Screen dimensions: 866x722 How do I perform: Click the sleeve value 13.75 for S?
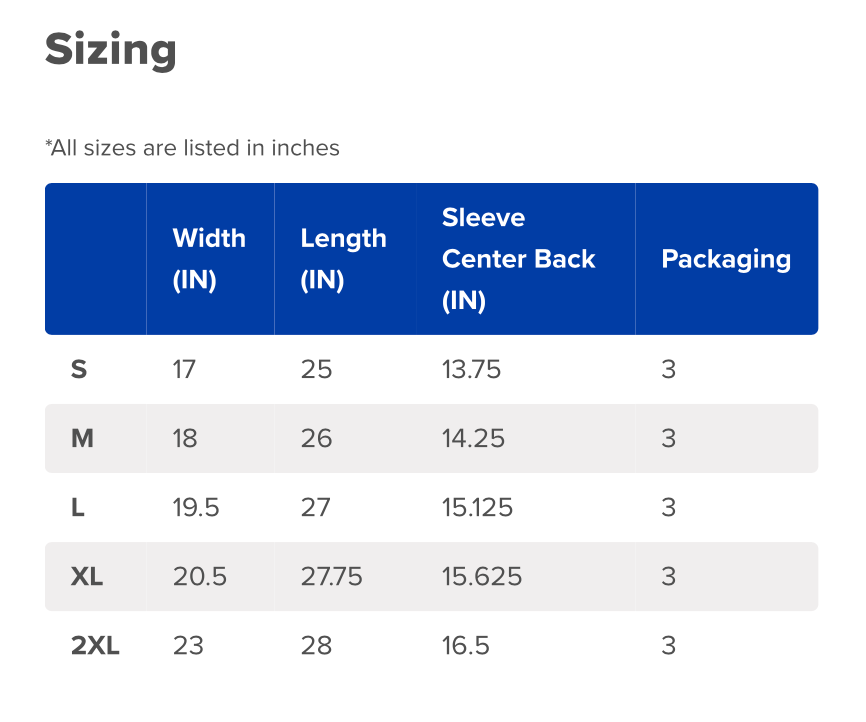pos(471,370)
